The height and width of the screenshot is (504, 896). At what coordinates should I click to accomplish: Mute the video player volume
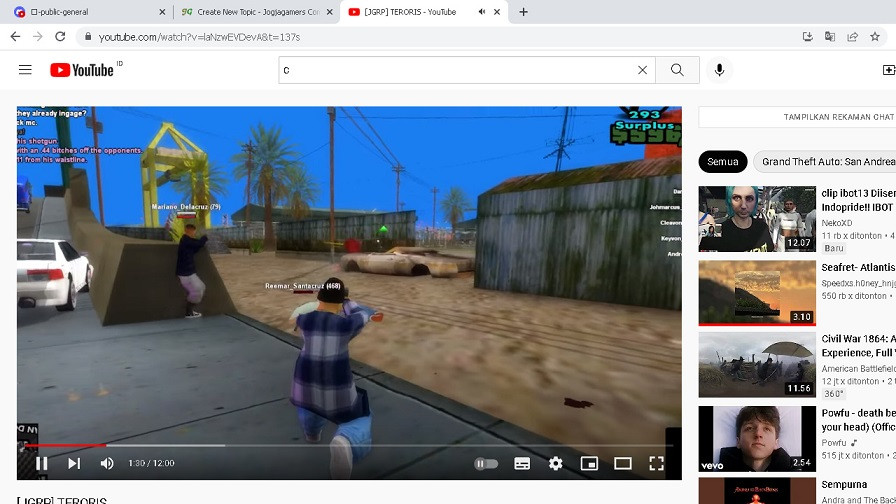(107, 463)
